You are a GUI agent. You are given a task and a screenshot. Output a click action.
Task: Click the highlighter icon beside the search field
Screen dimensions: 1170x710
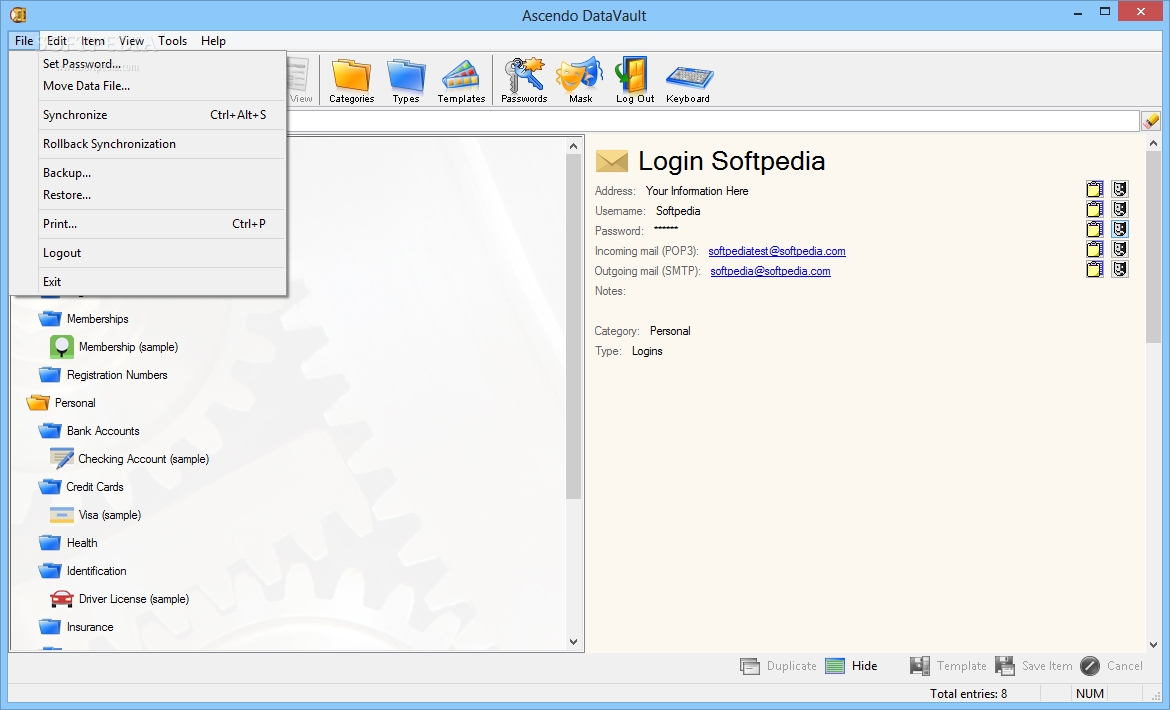click(1151, 121)
